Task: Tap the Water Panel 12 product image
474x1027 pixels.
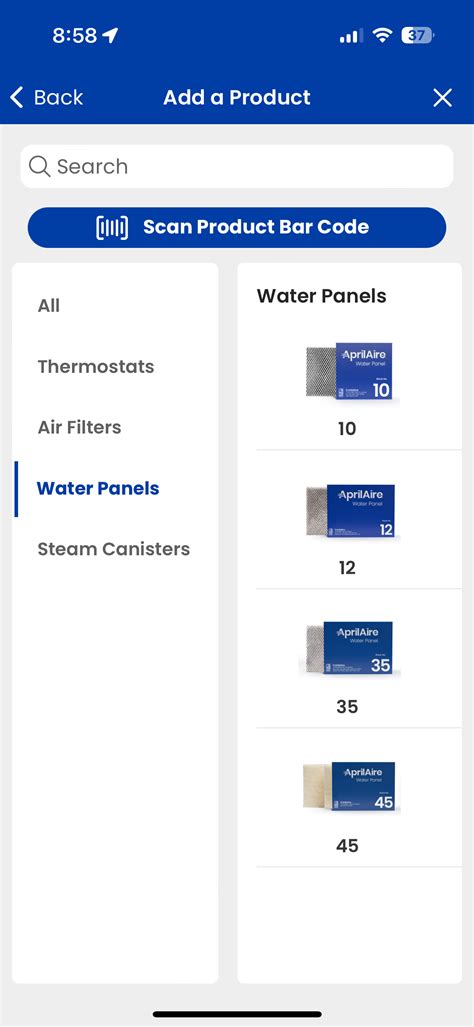Action: (350, 512)
